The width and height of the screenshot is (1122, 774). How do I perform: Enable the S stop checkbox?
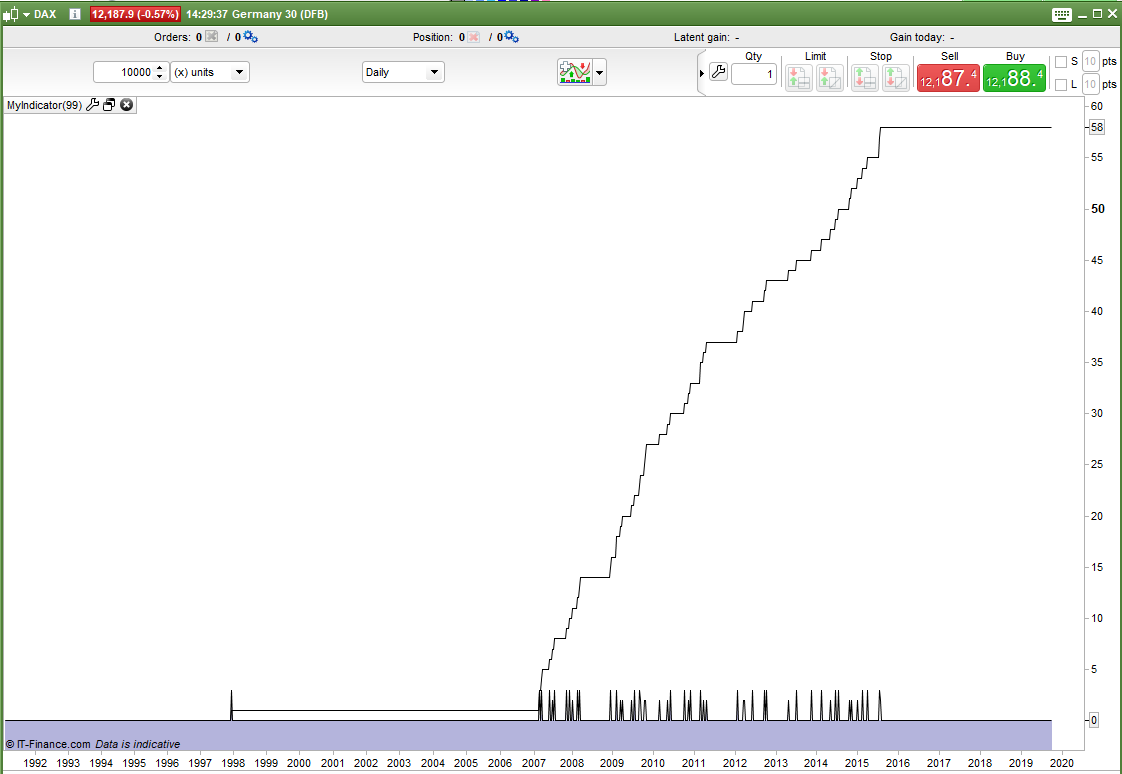(1061, 62)
